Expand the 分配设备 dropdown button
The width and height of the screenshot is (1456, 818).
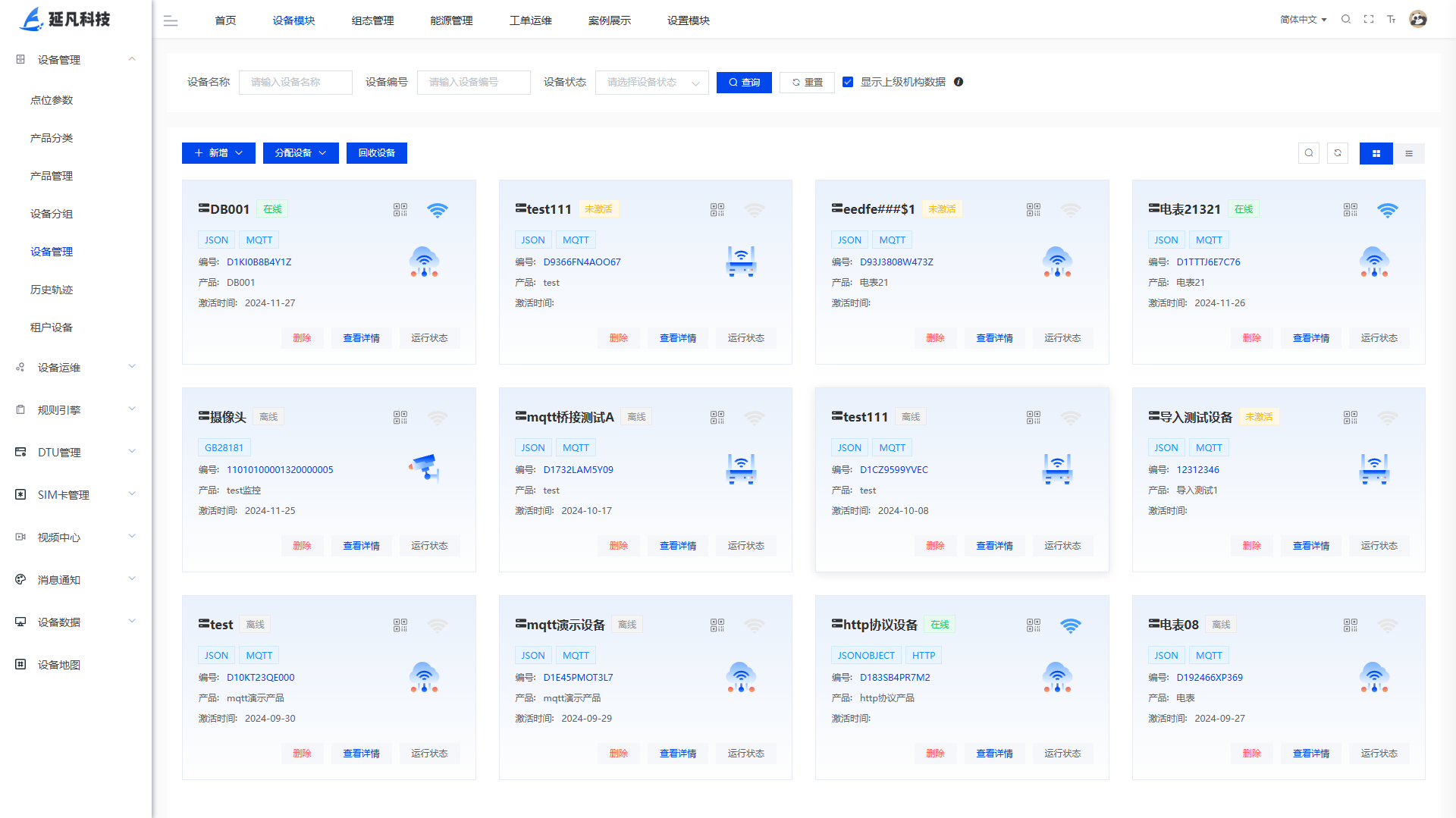300,153
